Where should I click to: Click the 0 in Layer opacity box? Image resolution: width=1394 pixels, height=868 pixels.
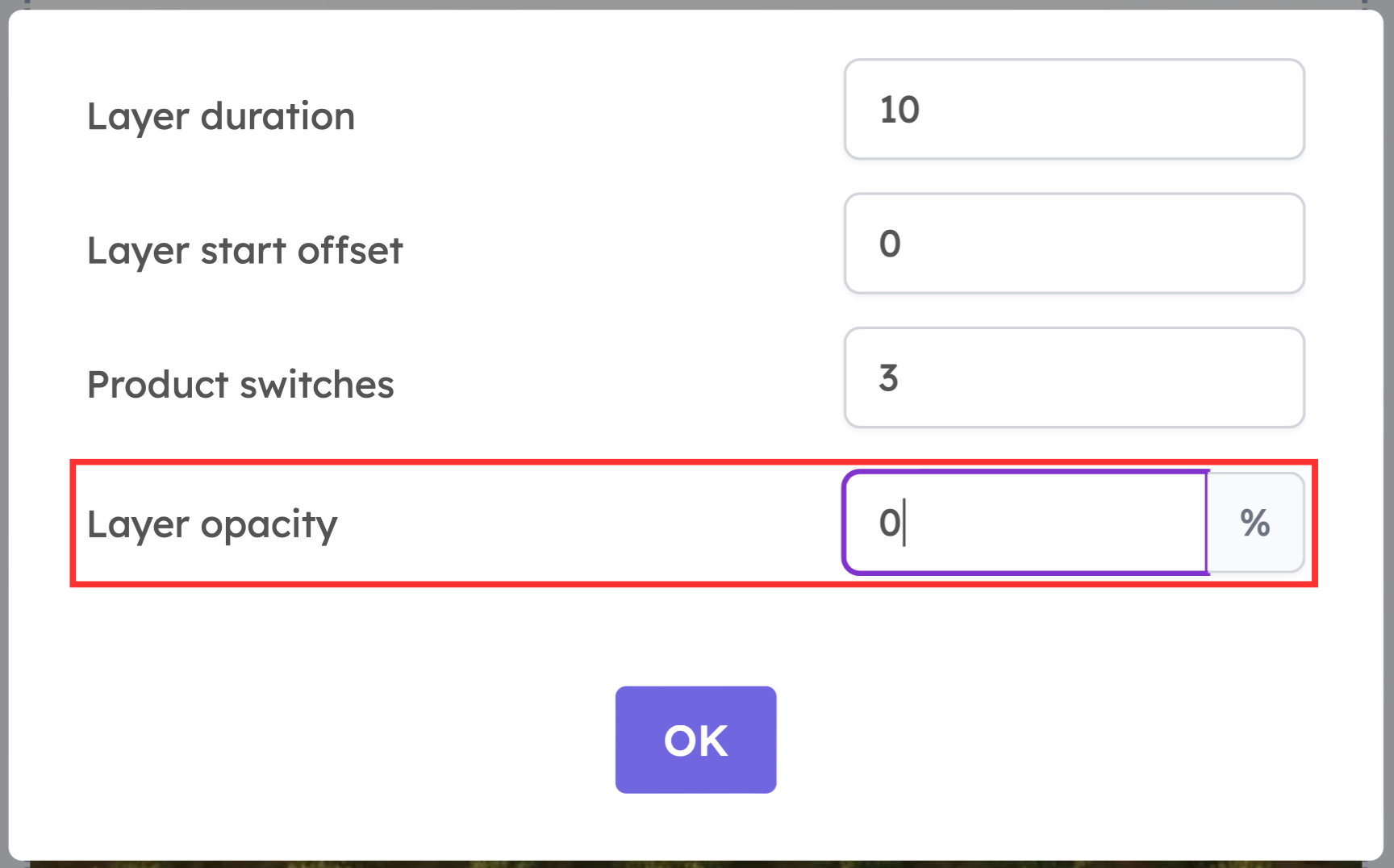tap(890, 523)
